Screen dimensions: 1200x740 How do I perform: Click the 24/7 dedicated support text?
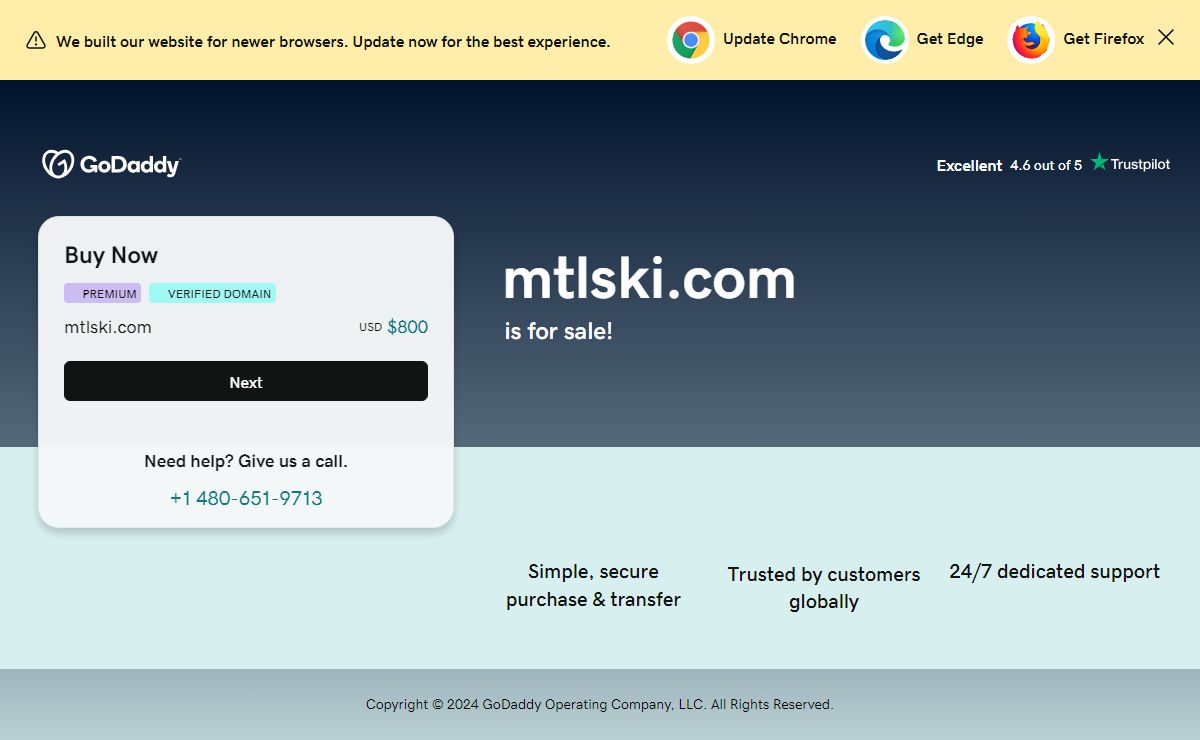click(x=1054, y=571)
